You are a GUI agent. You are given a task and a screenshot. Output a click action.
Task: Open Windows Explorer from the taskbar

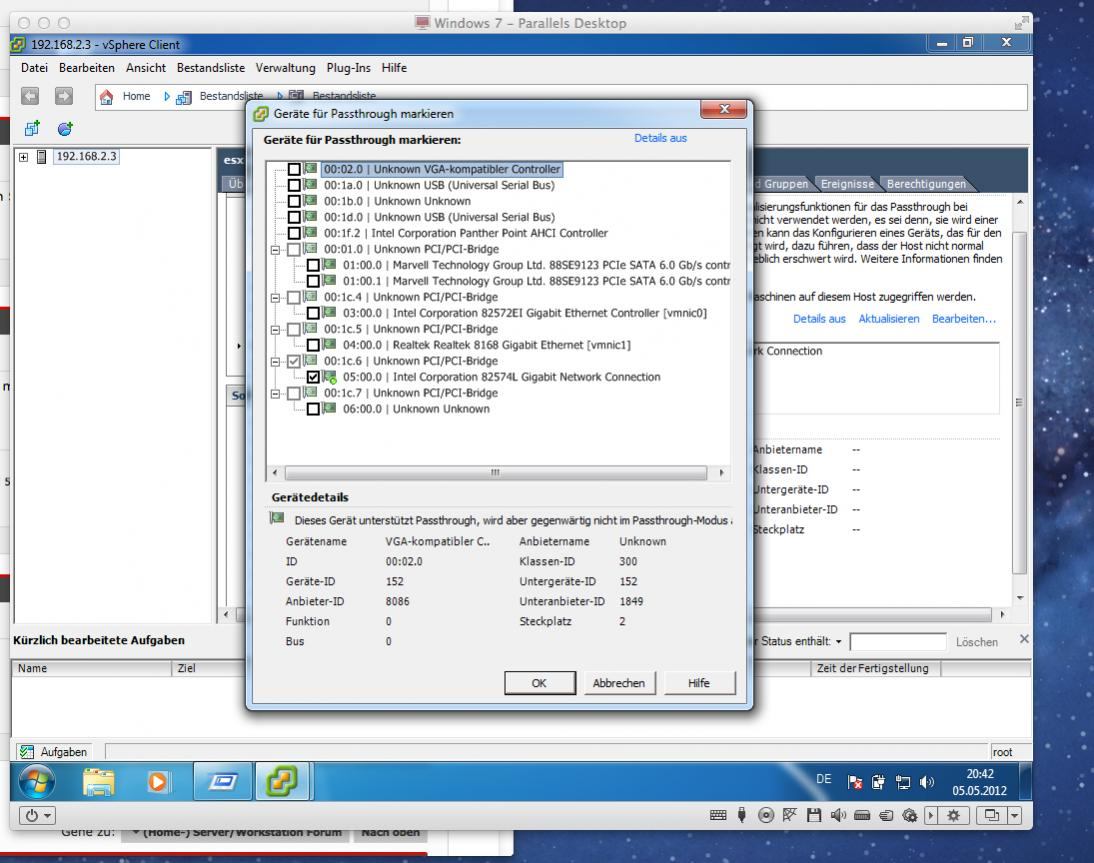pos(98,781)
